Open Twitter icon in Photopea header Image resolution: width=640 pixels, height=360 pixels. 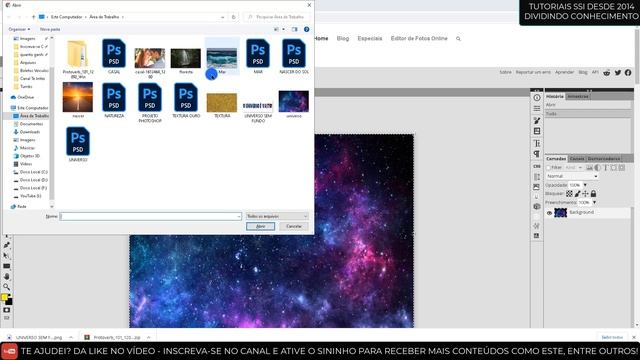pos(618,73)
